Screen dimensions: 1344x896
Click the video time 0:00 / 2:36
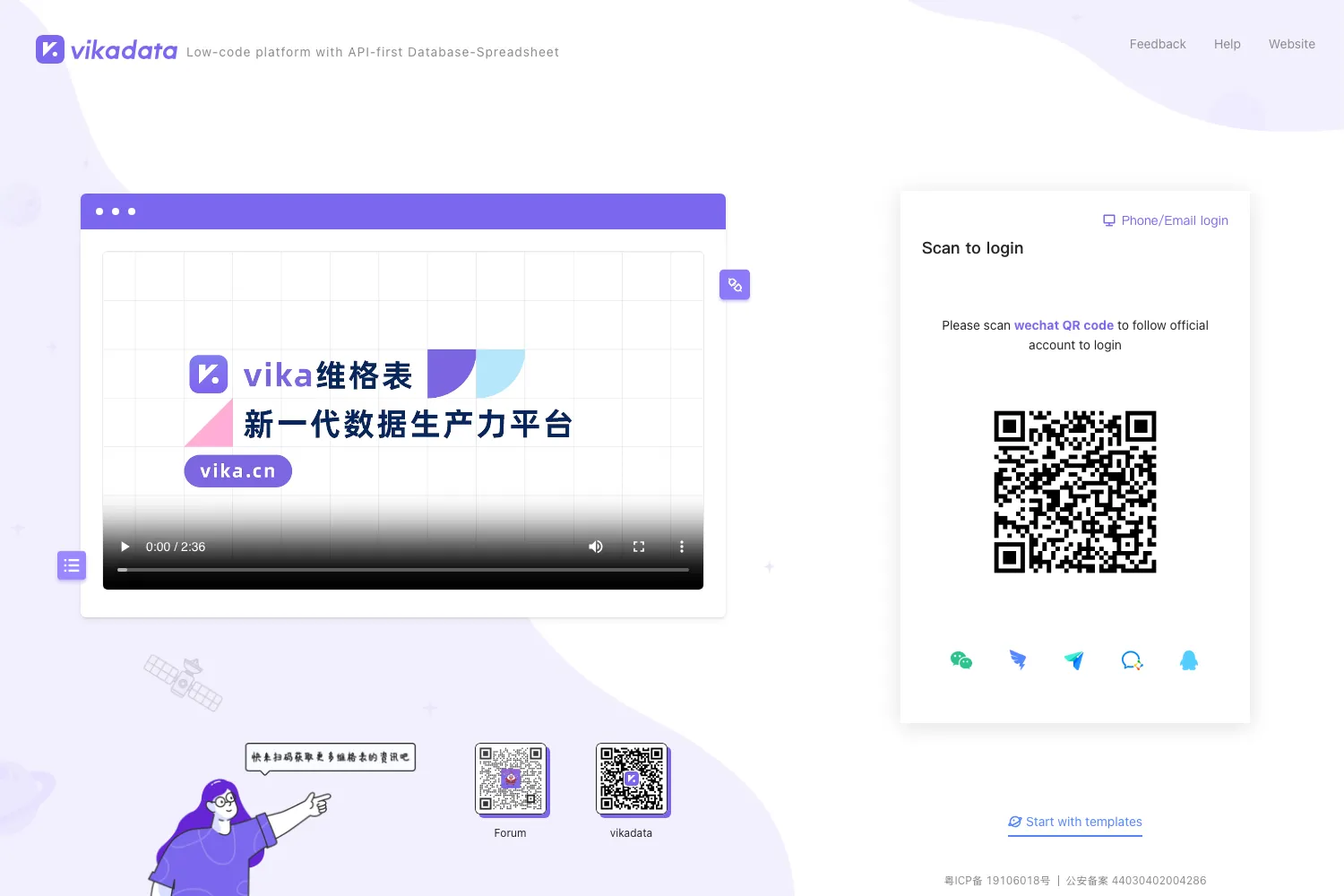point(176,547)
